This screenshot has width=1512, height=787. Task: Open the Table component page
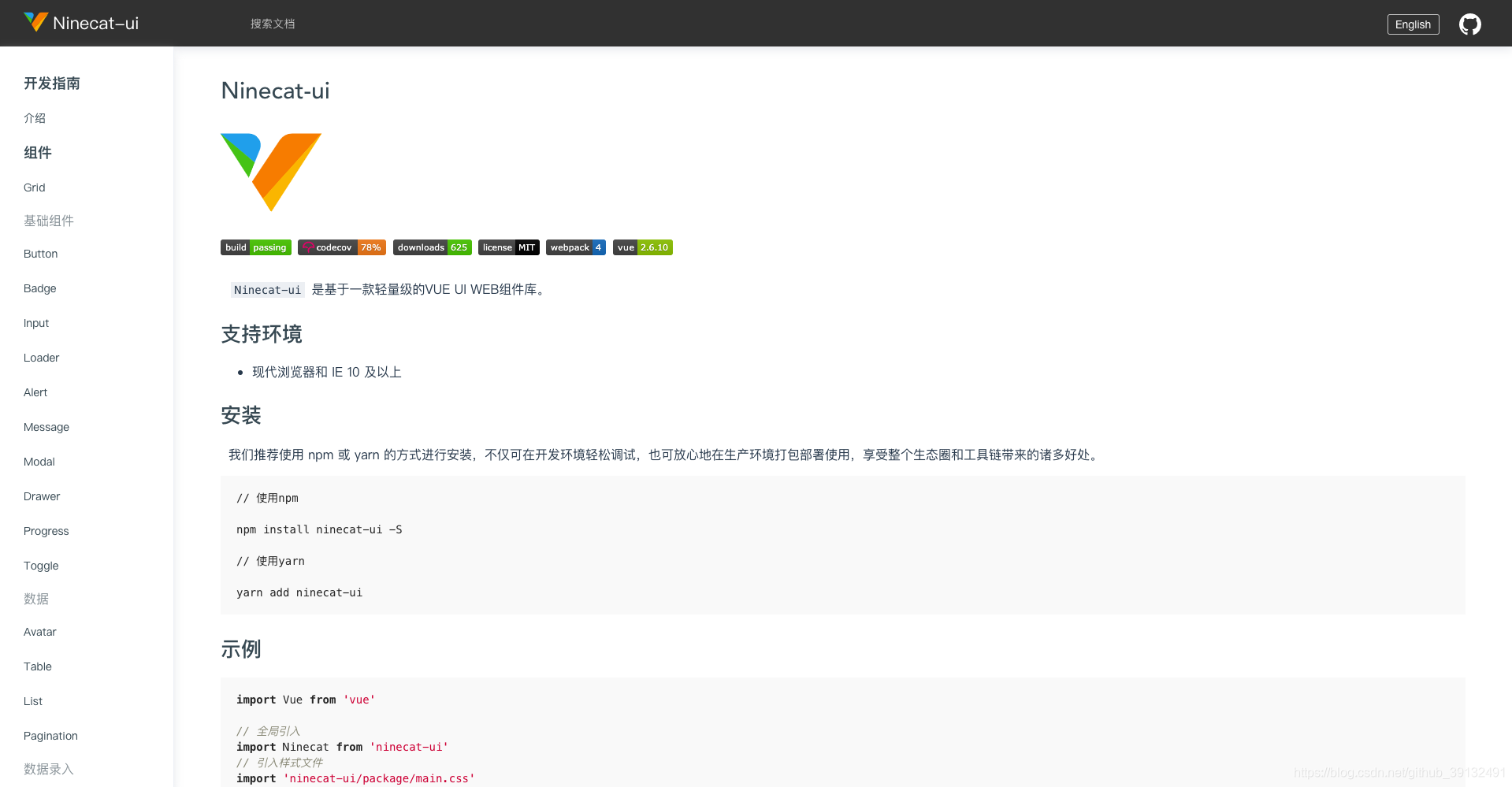coord(38,666)
